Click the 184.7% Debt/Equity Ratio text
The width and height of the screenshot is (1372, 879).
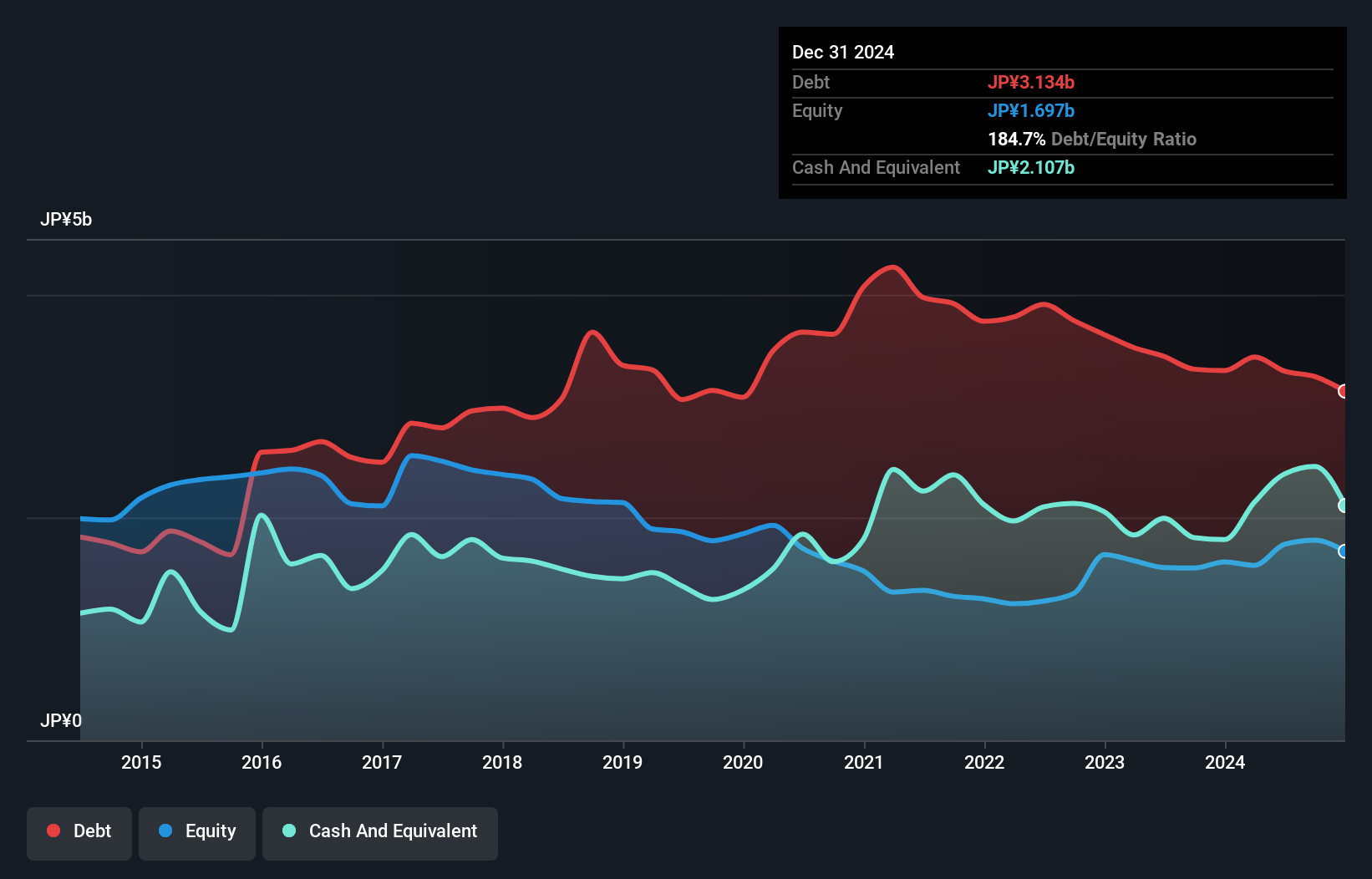(x=1092, y=139)
